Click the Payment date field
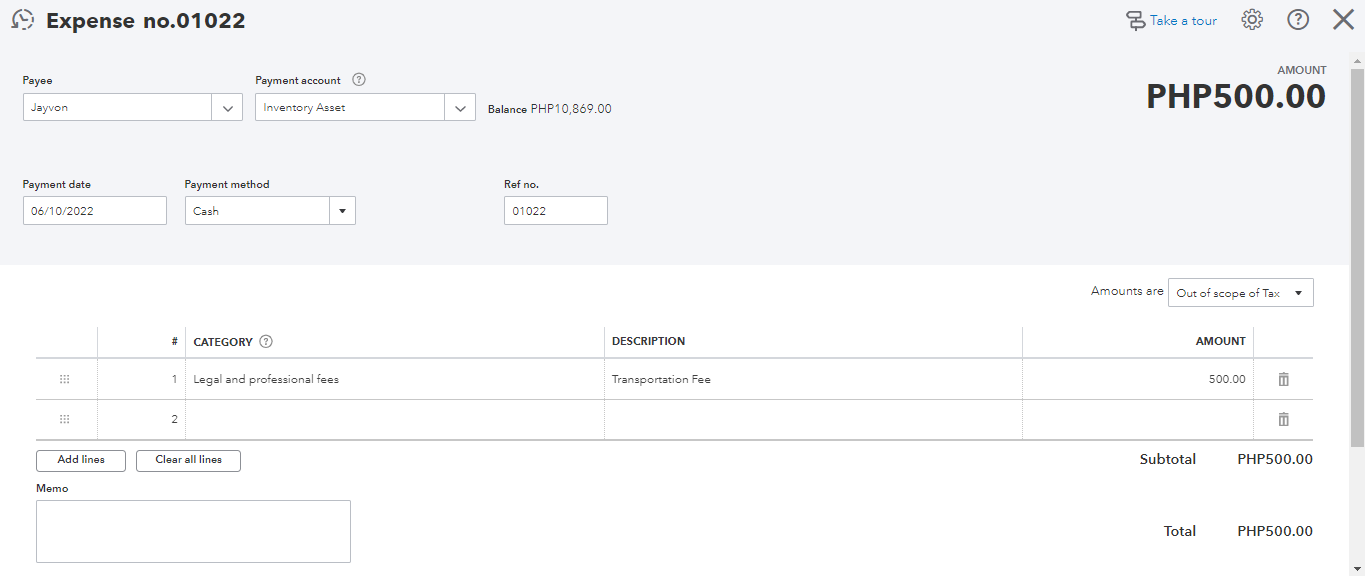The width and height of the screenshot is (1365, 576). pos(95,211)
